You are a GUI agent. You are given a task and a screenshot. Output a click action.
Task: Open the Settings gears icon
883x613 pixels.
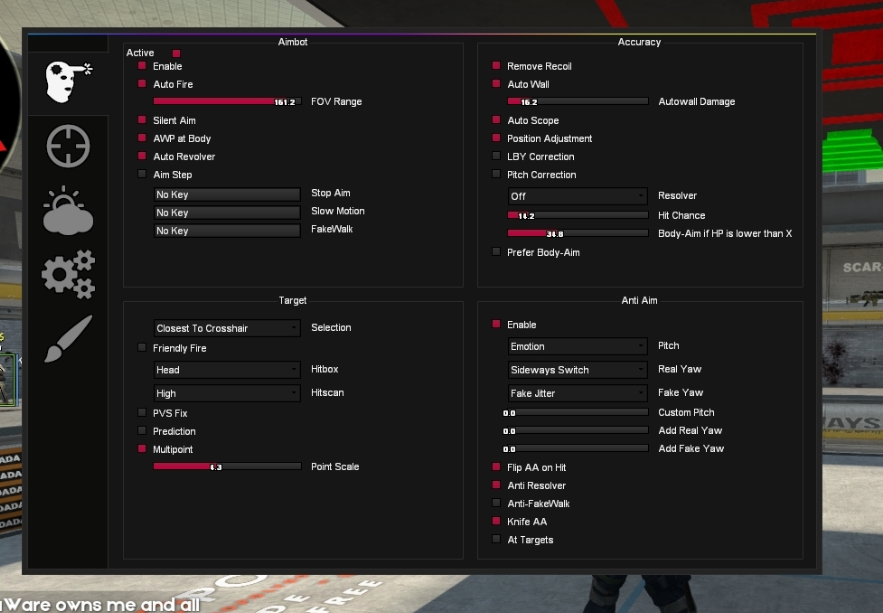coord(67,275)
